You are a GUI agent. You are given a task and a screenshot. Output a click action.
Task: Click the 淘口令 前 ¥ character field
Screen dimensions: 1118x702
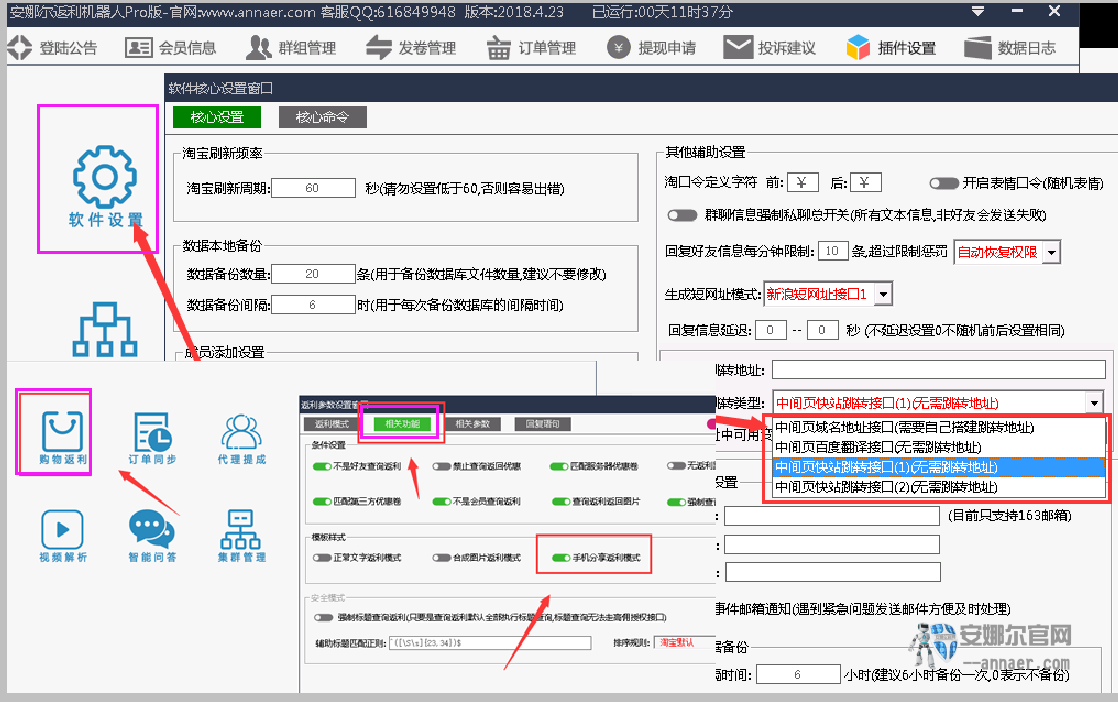coord(802,183)
